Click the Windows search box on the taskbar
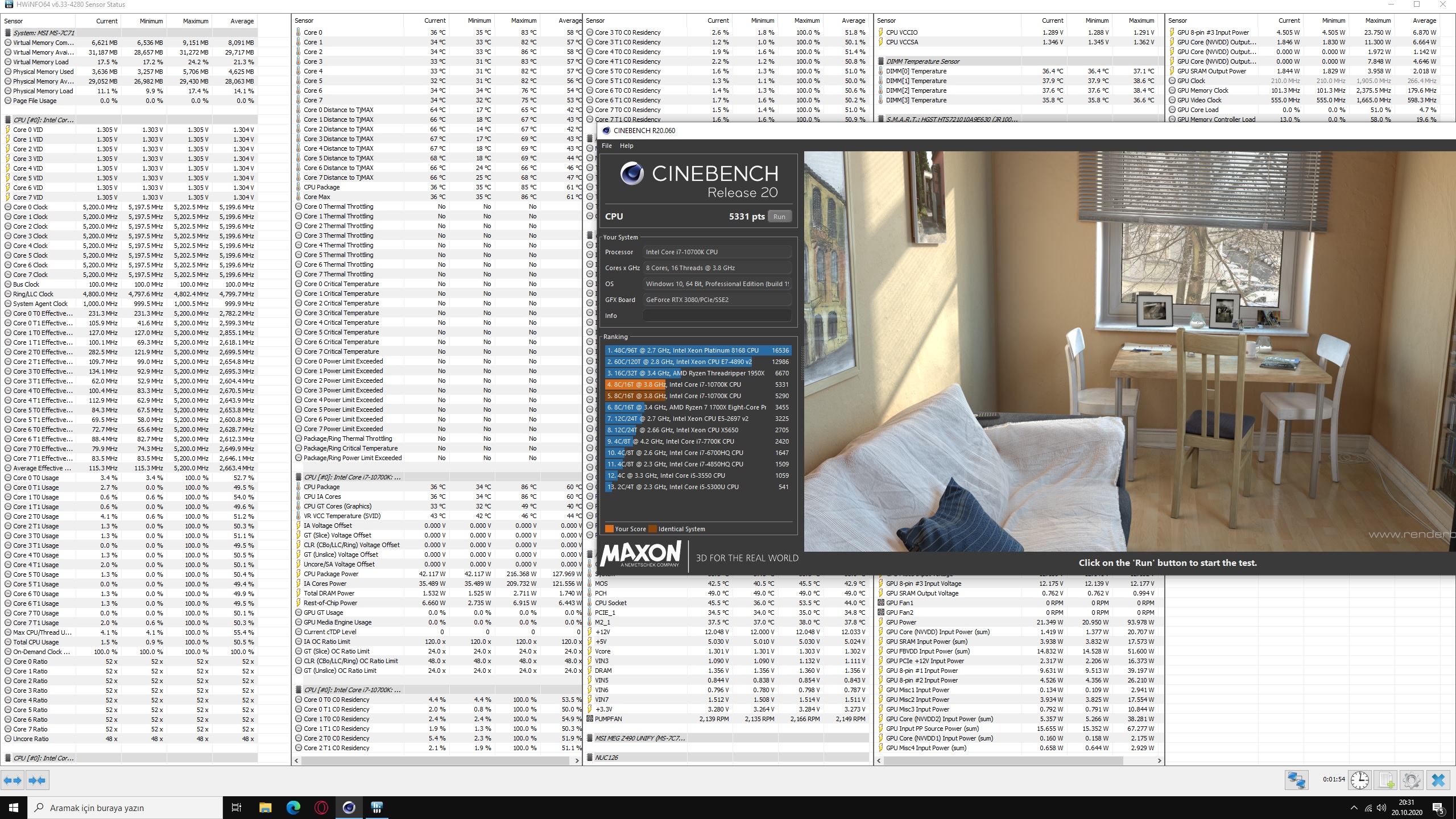The height and width of the screenshot is (819, 1456). (125, 808)
